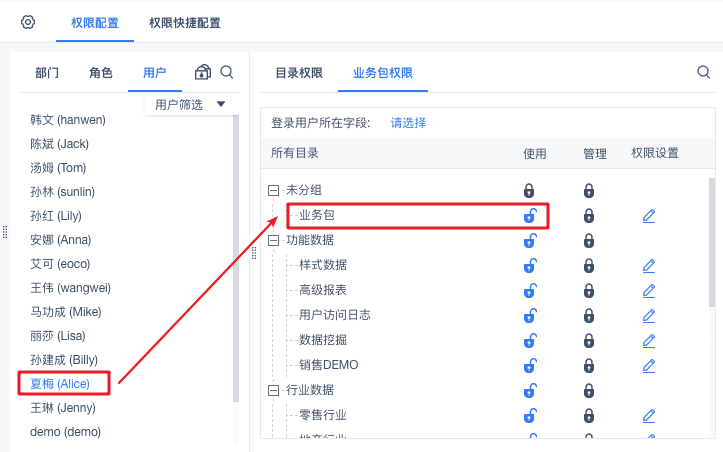Click the lock icon beside the user tab
The width and height of the screenshot is (723, 452).
pos(202,72)
